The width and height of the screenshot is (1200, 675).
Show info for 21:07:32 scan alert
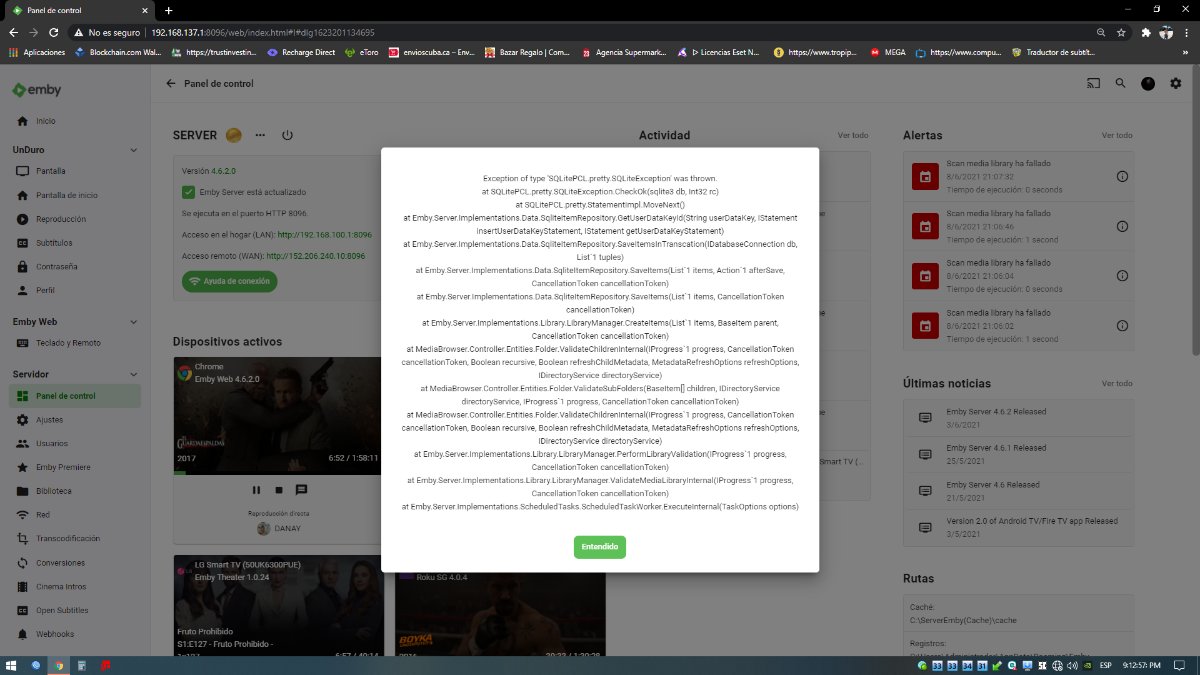tap(1122, 176)
